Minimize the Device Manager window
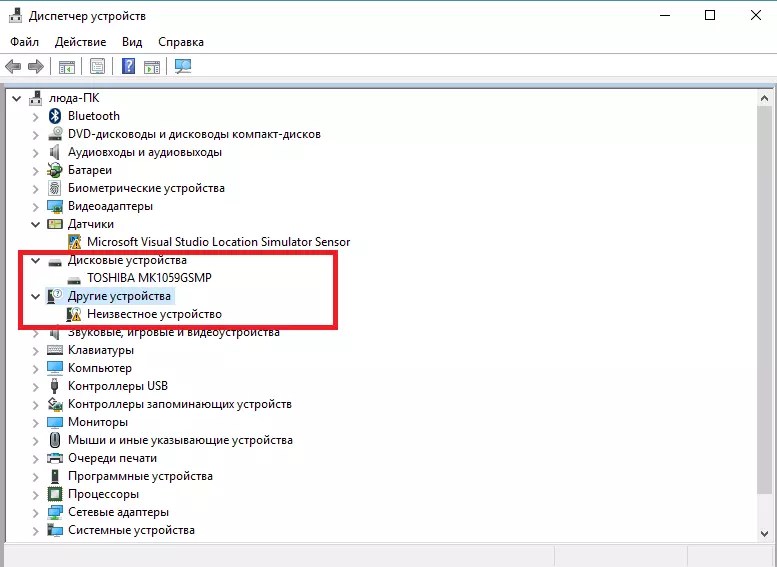Viewport: 777px width, 567px height. 665,15
